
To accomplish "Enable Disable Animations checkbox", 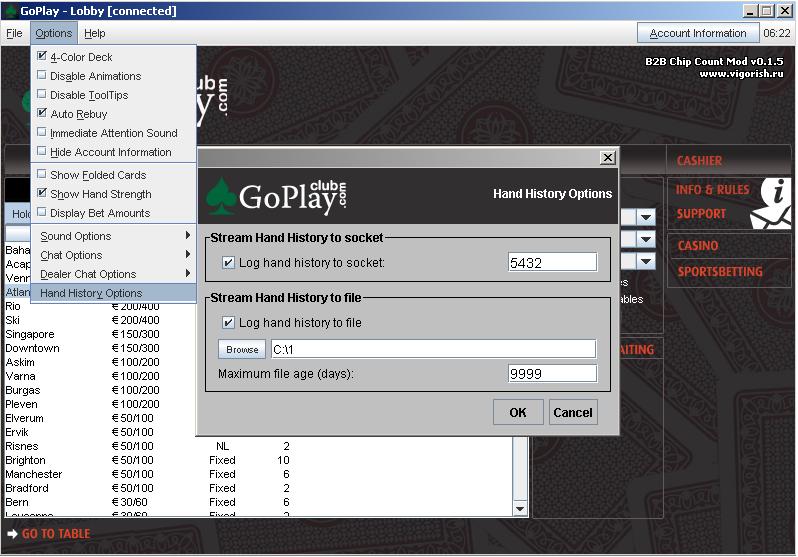I will [42, 75].
